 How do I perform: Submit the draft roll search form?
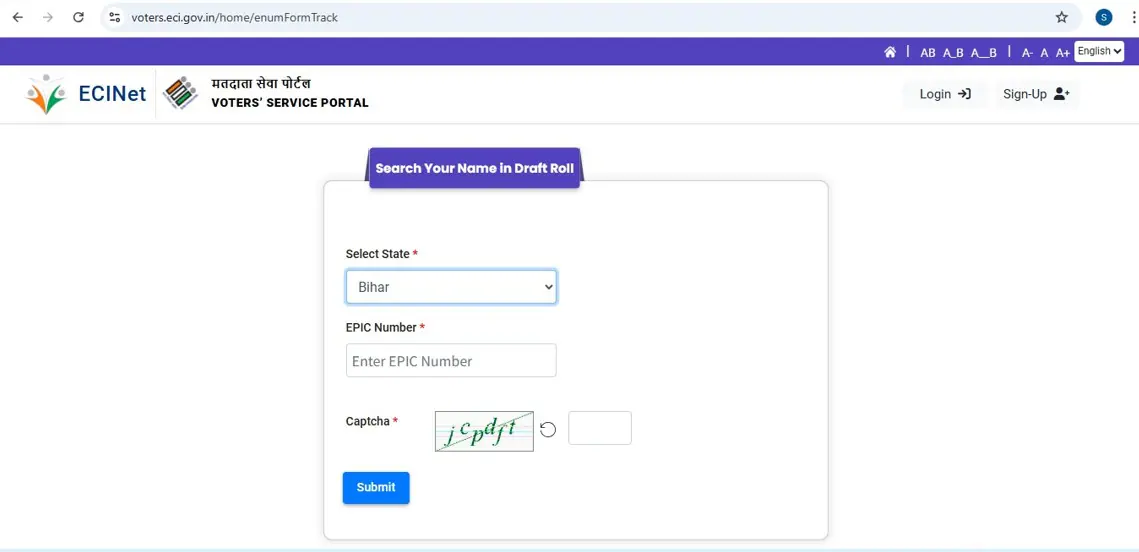pyautogui.click(x=376, y=487)
